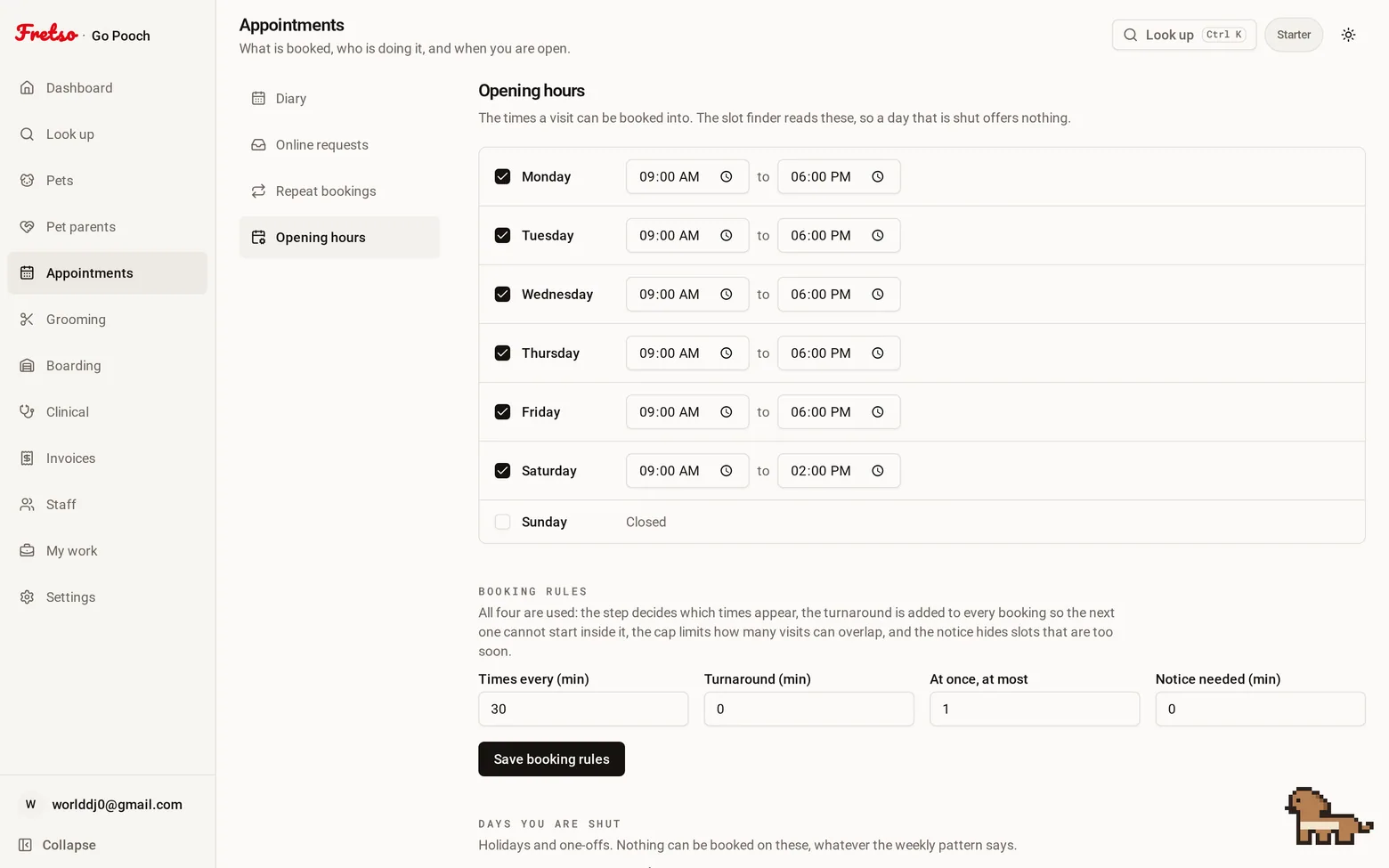Open clock picker for Friday closing time

(x=877, y=411)
